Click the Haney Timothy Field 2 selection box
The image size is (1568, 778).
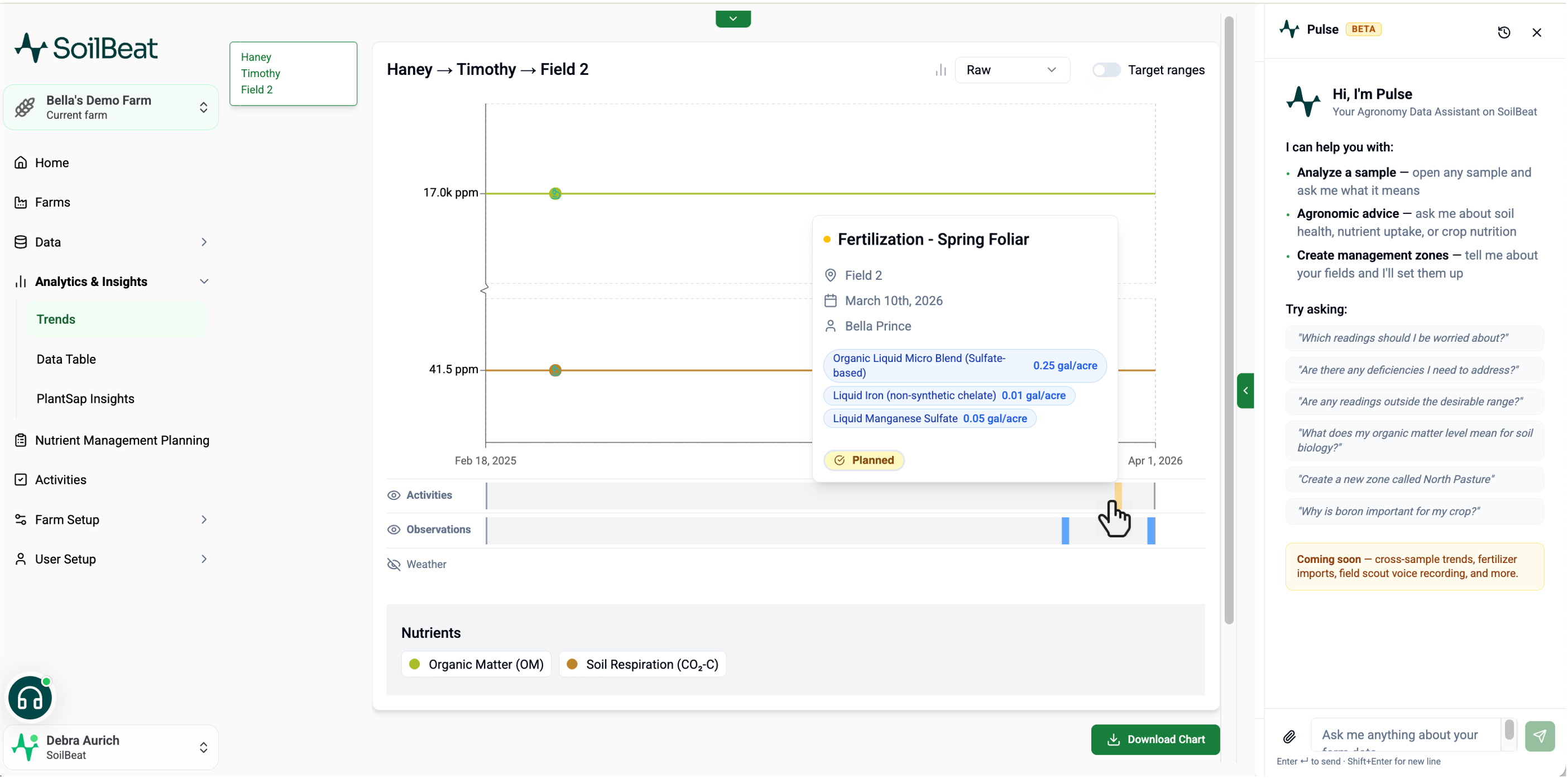coord(293,73)
